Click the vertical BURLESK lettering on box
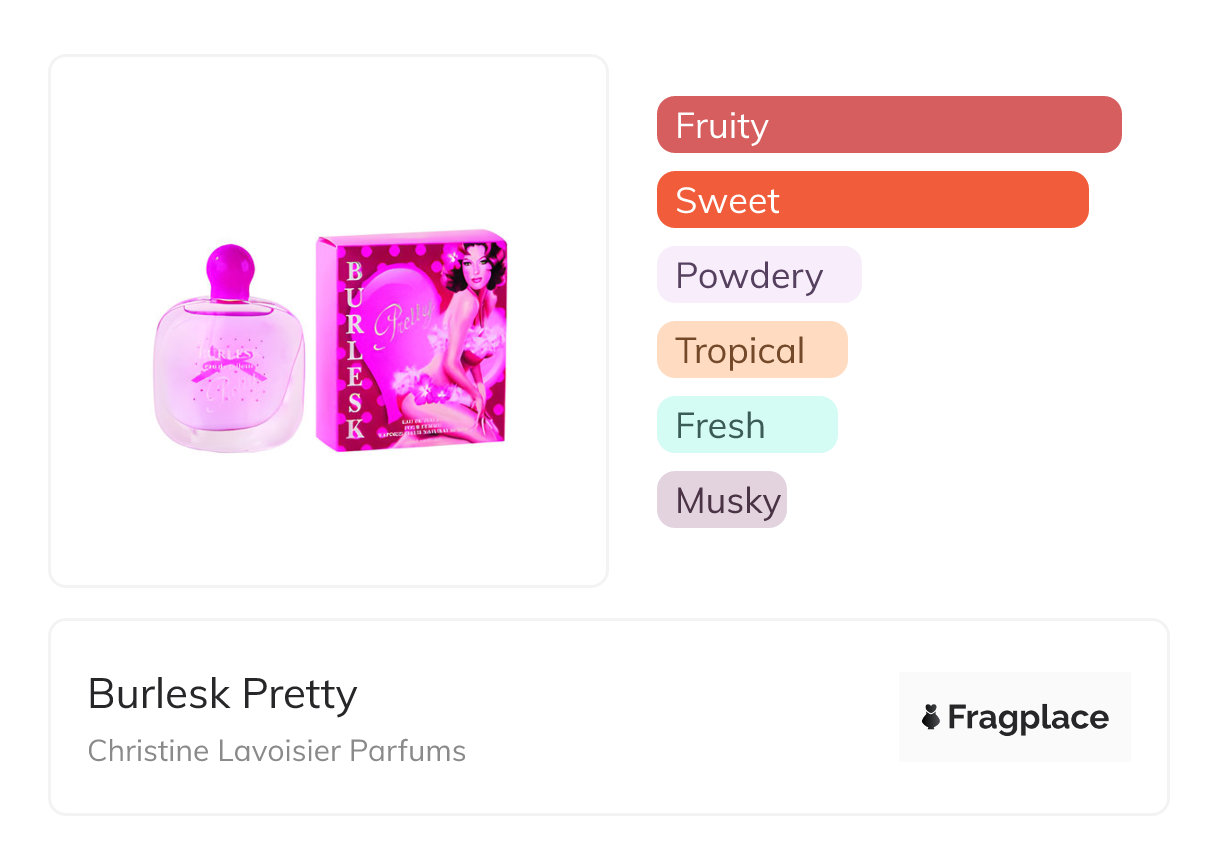The width and height of the screenshot is (1218, 864). pyautogui.click(x=352, y=350)
